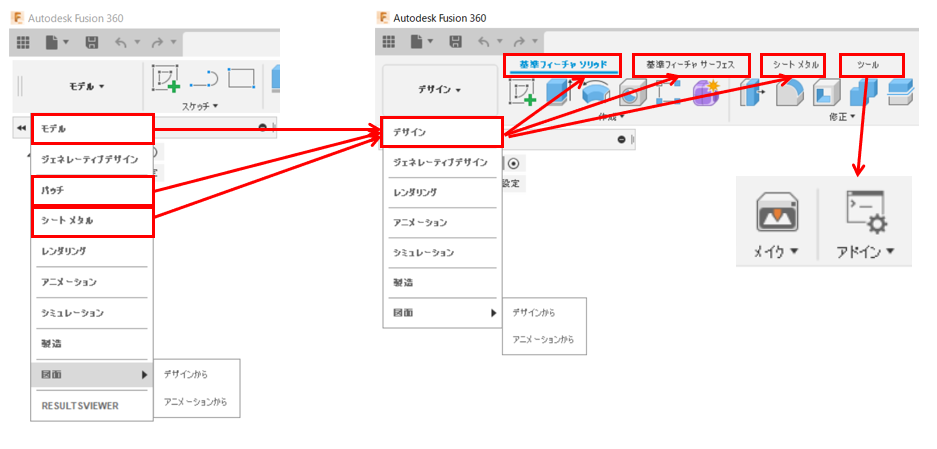The width and height of the screenshot is (937, 449).
Task: Click the Add-ins scripts icon
Action: click(x=866, y=214)
